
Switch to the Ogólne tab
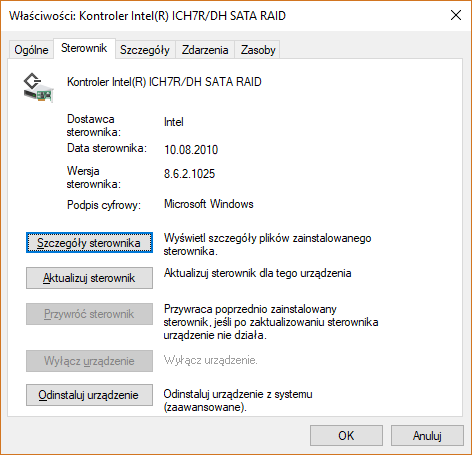[x=31, y=50]
